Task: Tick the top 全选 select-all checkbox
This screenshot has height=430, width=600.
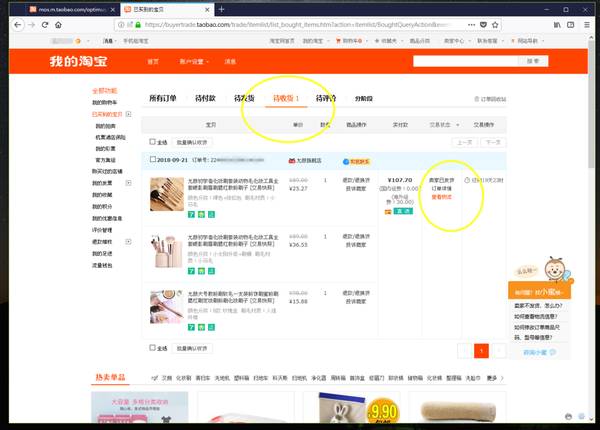Action: pos(152,142)
